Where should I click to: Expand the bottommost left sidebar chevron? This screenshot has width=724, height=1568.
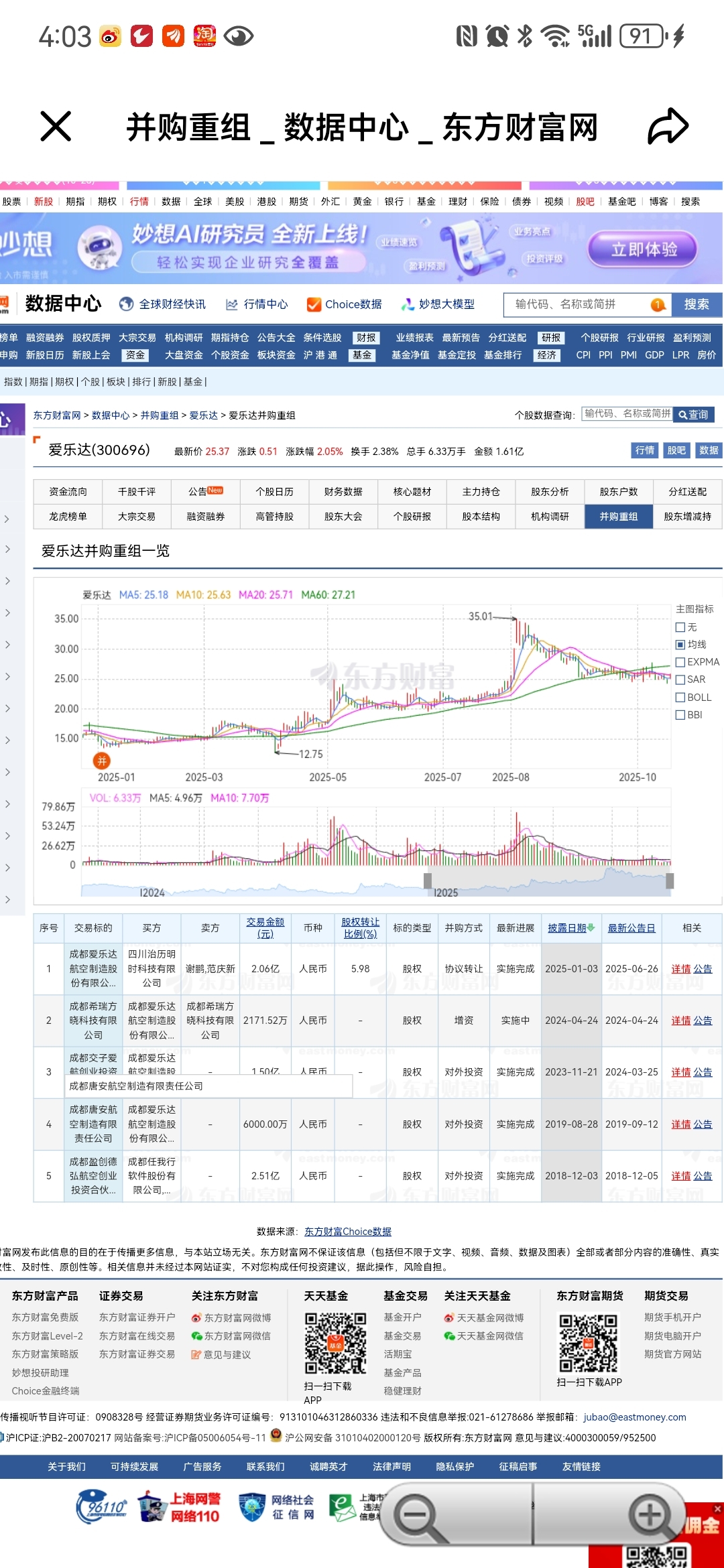7,899
